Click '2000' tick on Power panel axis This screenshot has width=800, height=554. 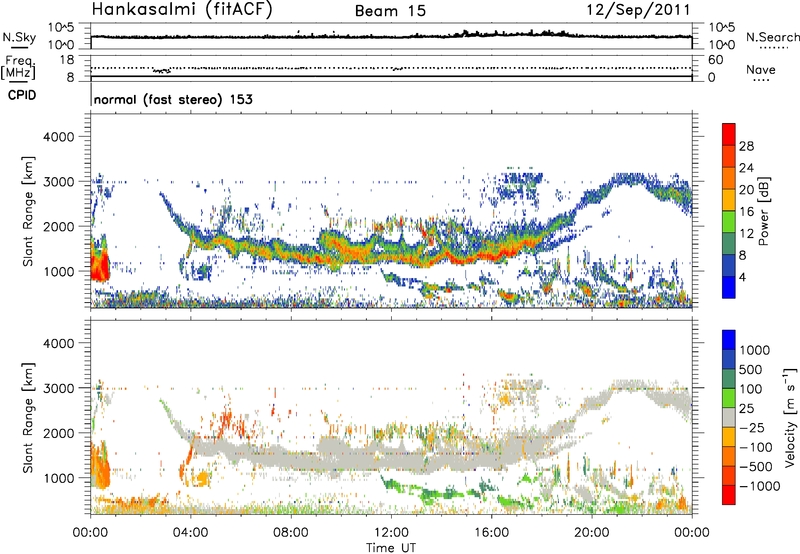point(58,226)
